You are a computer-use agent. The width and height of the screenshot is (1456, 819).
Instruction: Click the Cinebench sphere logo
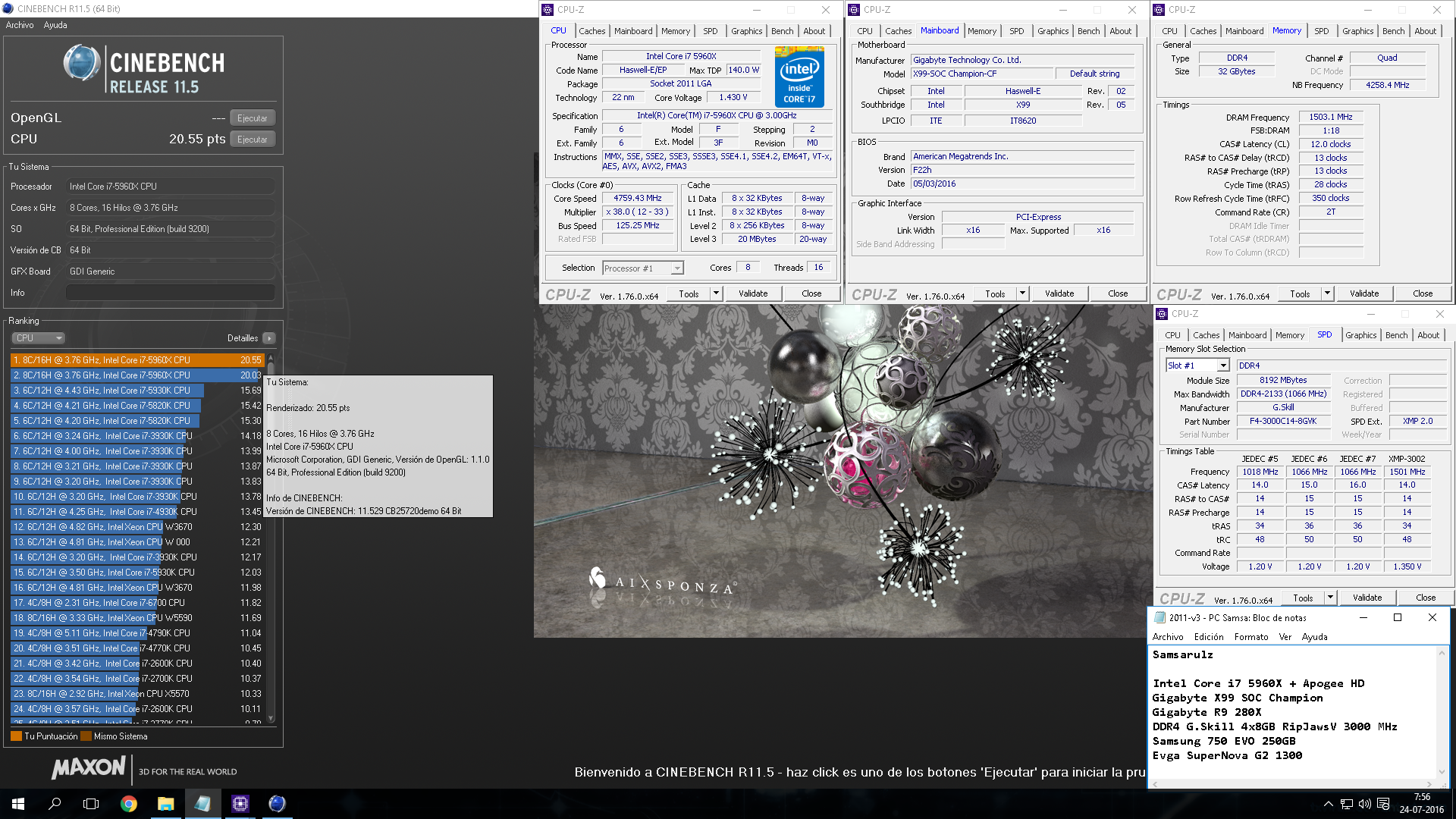tap(82, 63)
